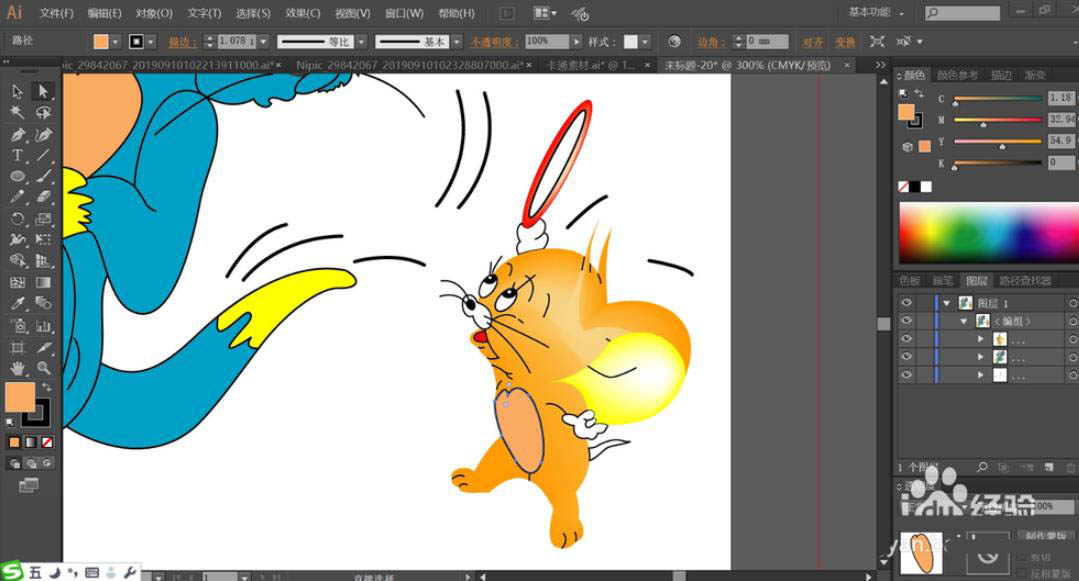Viewport: 1079px width, 581px height.
Task: Select the Blend tool
Action: 43,304
